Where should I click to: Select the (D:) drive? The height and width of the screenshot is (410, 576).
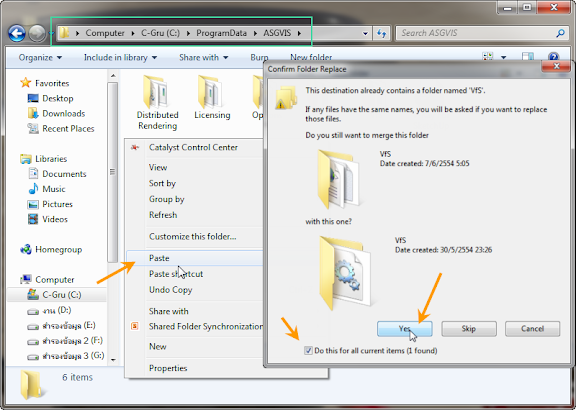[x=57, y=310]
